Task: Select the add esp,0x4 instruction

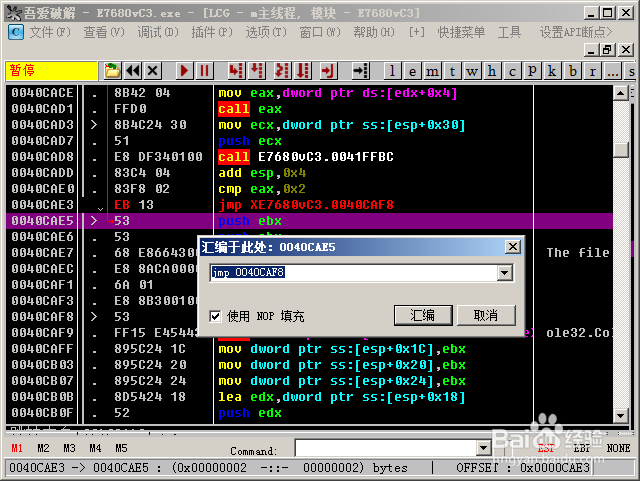Action: click(262, 173)
